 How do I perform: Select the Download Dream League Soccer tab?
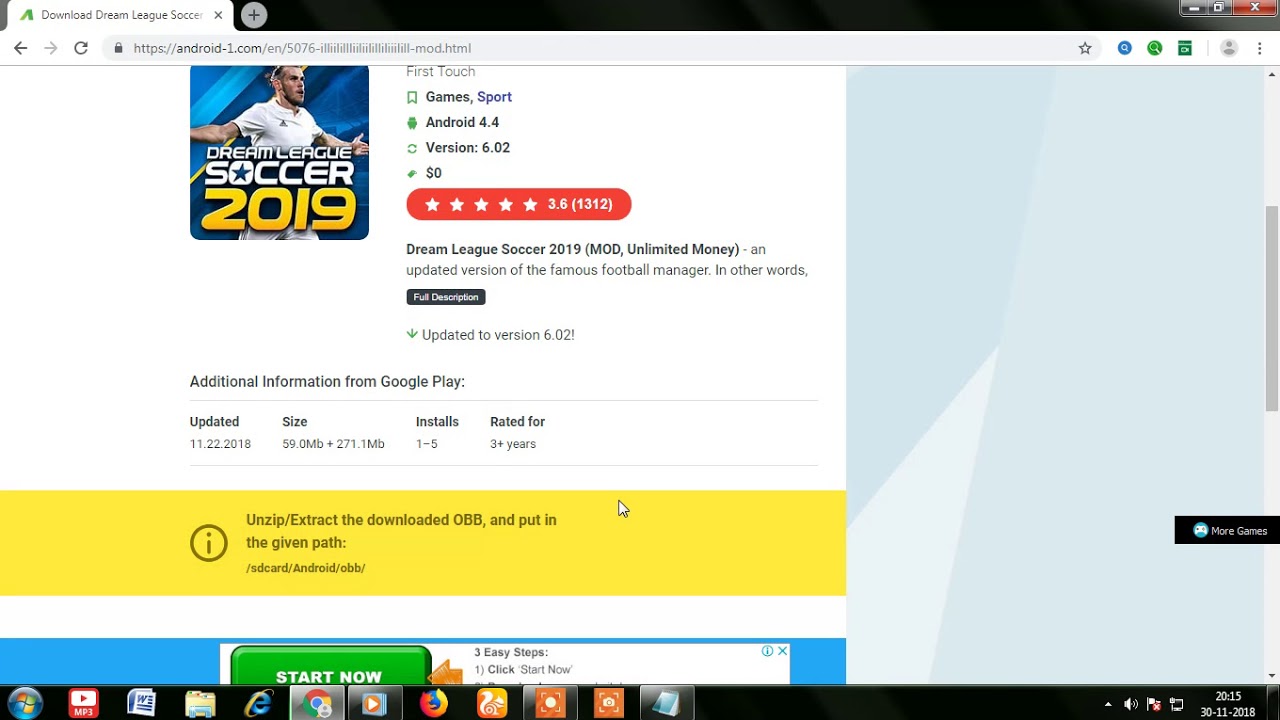pyautogui.click(x=120, y=15)
